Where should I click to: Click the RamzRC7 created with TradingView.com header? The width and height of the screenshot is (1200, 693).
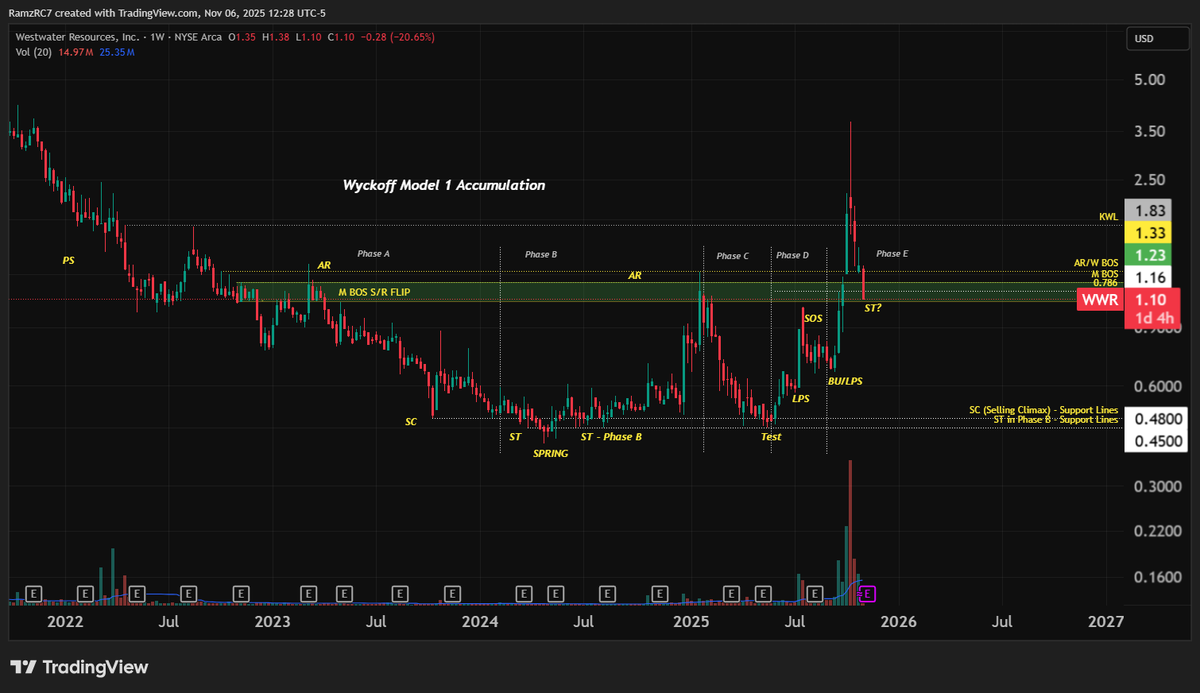[168, 13]
